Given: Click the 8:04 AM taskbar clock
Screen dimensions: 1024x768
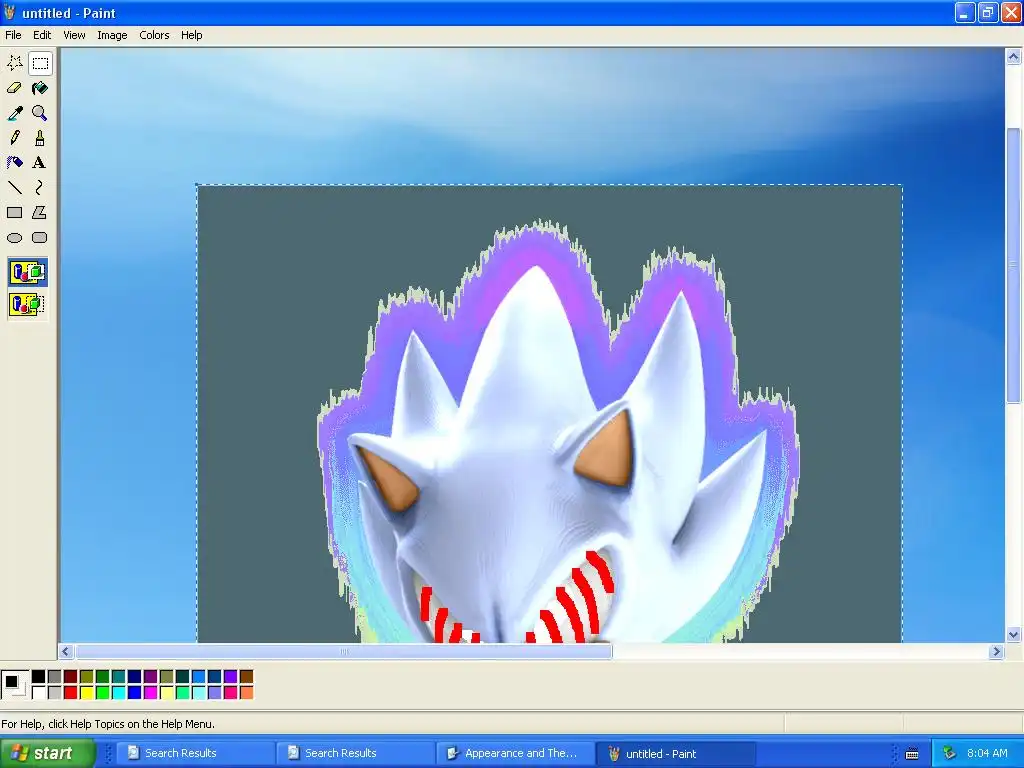Looking at the screenshot, I should point(987,753).
